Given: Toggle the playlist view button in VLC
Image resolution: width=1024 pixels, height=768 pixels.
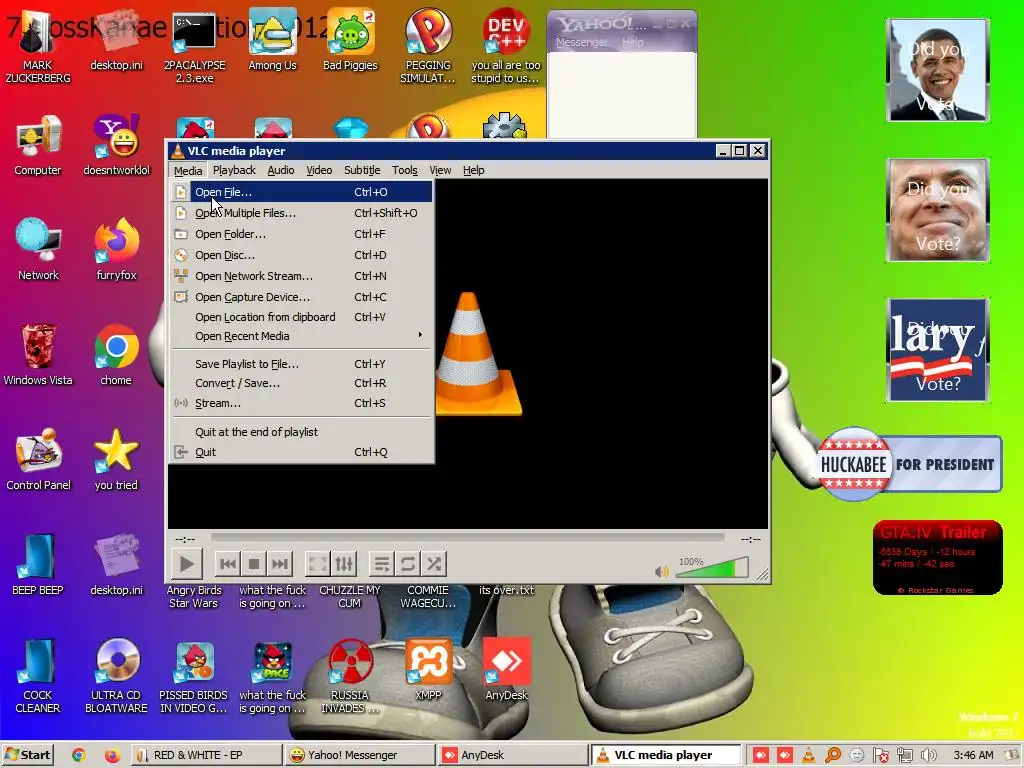Looking at the screenshot, I should point(382,564).
